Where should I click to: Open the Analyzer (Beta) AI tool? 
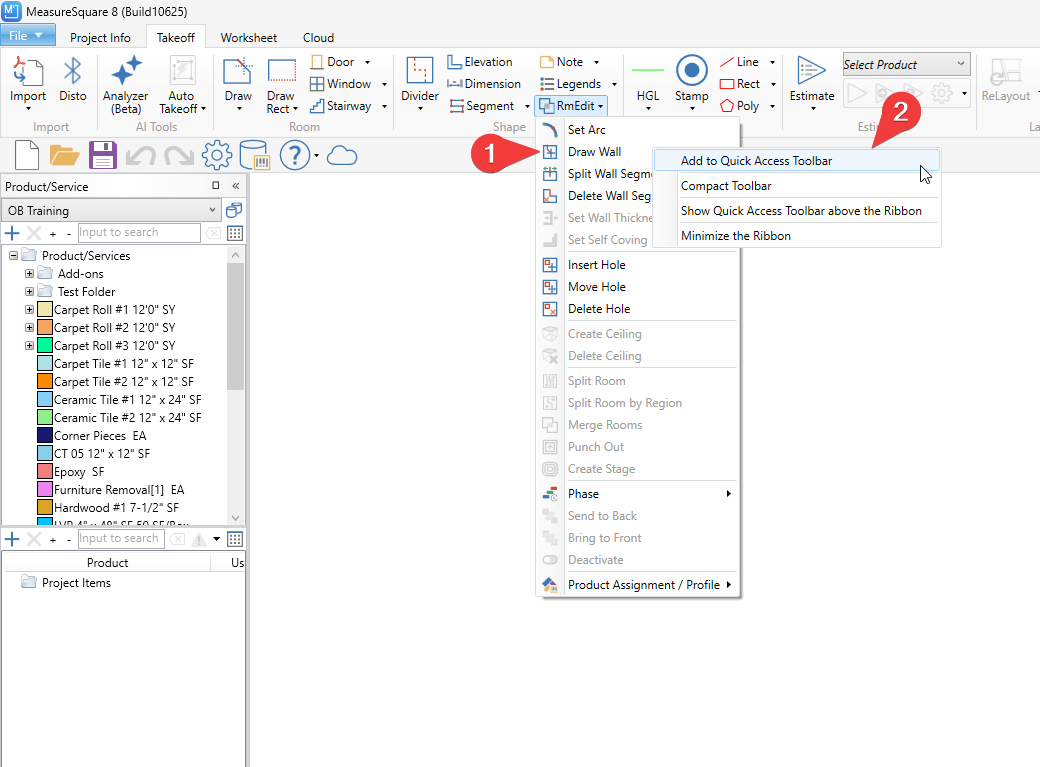[125, 84]
